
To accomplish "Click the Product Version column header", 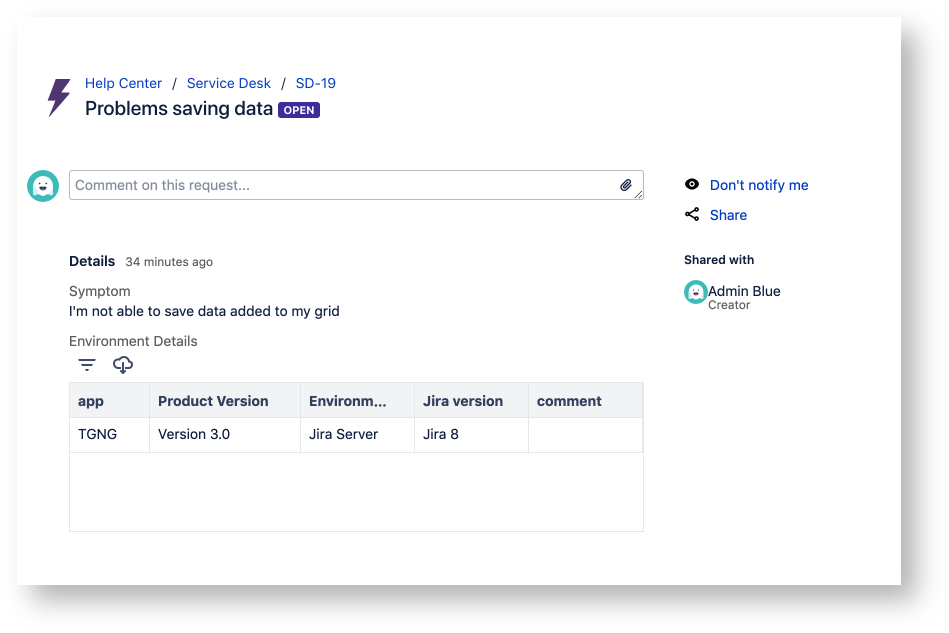I will coord(212,400).
